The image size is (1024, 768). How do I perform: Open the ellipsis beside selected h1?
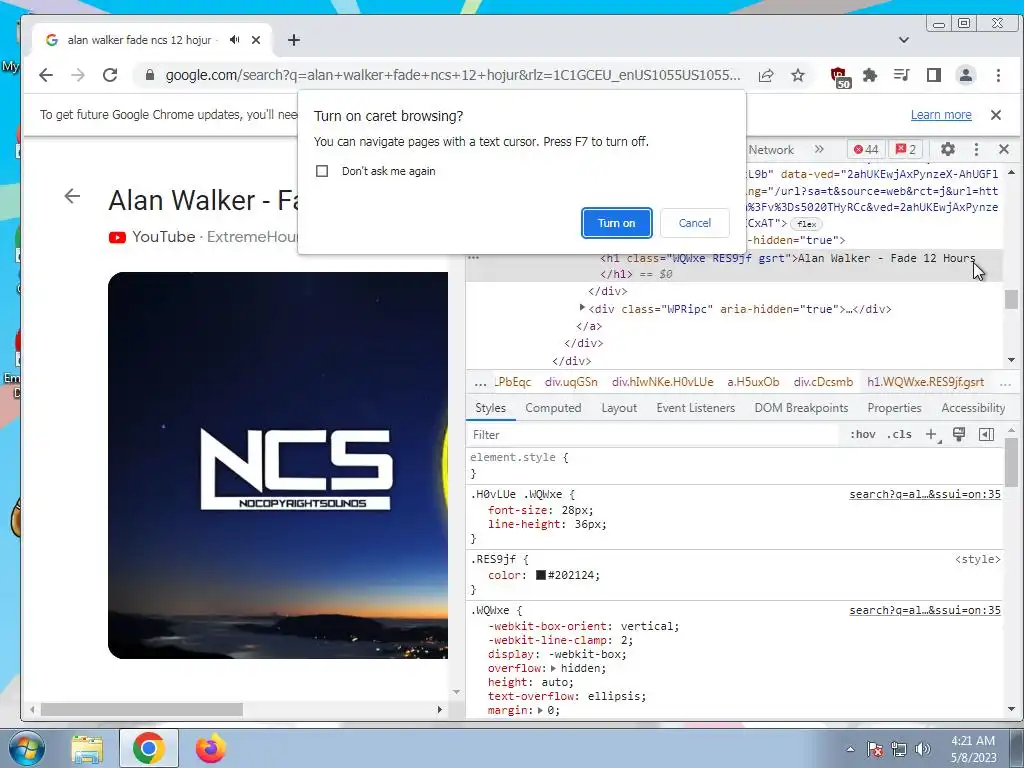[473, 258]
